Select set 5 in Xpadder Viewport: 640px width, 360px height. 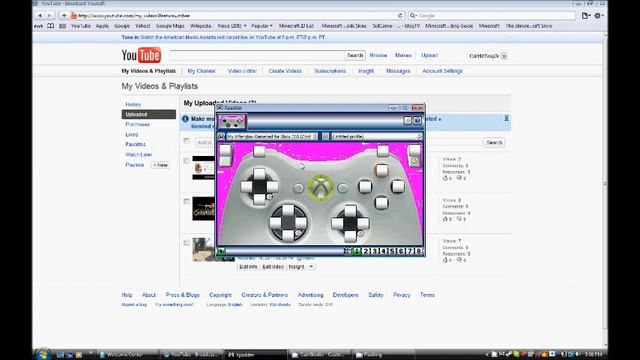pyautogui.click(x=392, y=251)
